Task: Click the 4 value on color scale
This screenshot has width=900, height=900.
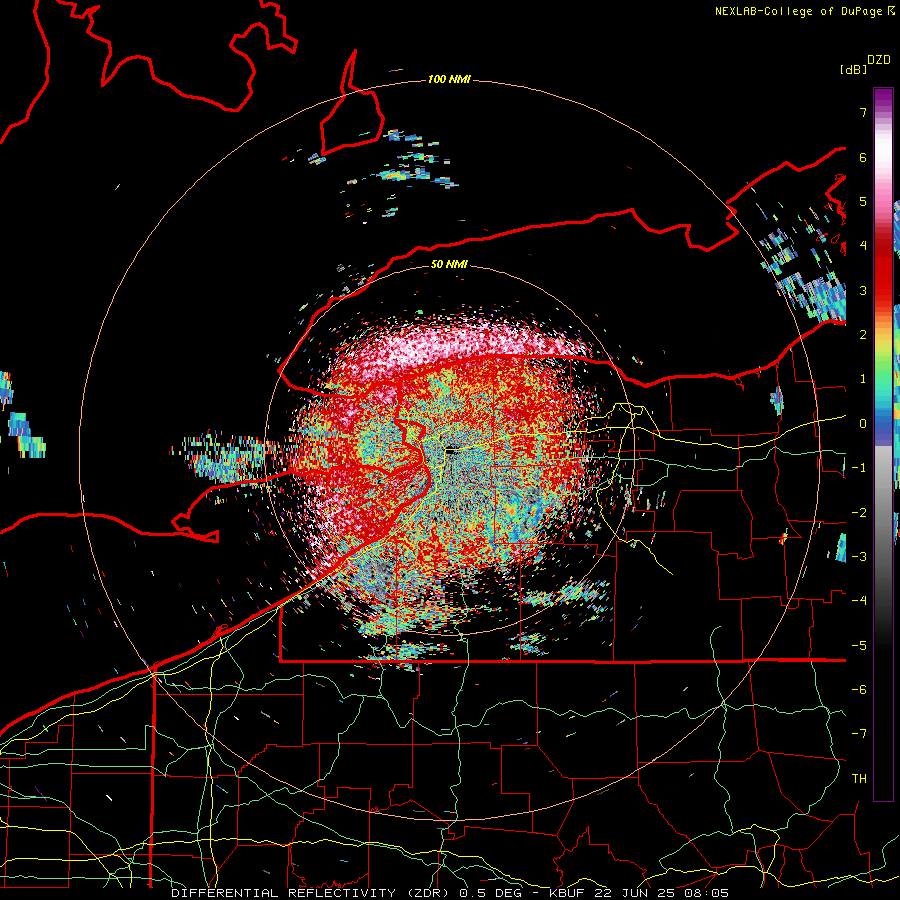Action: pyautogui.click(x=863, y=246)
